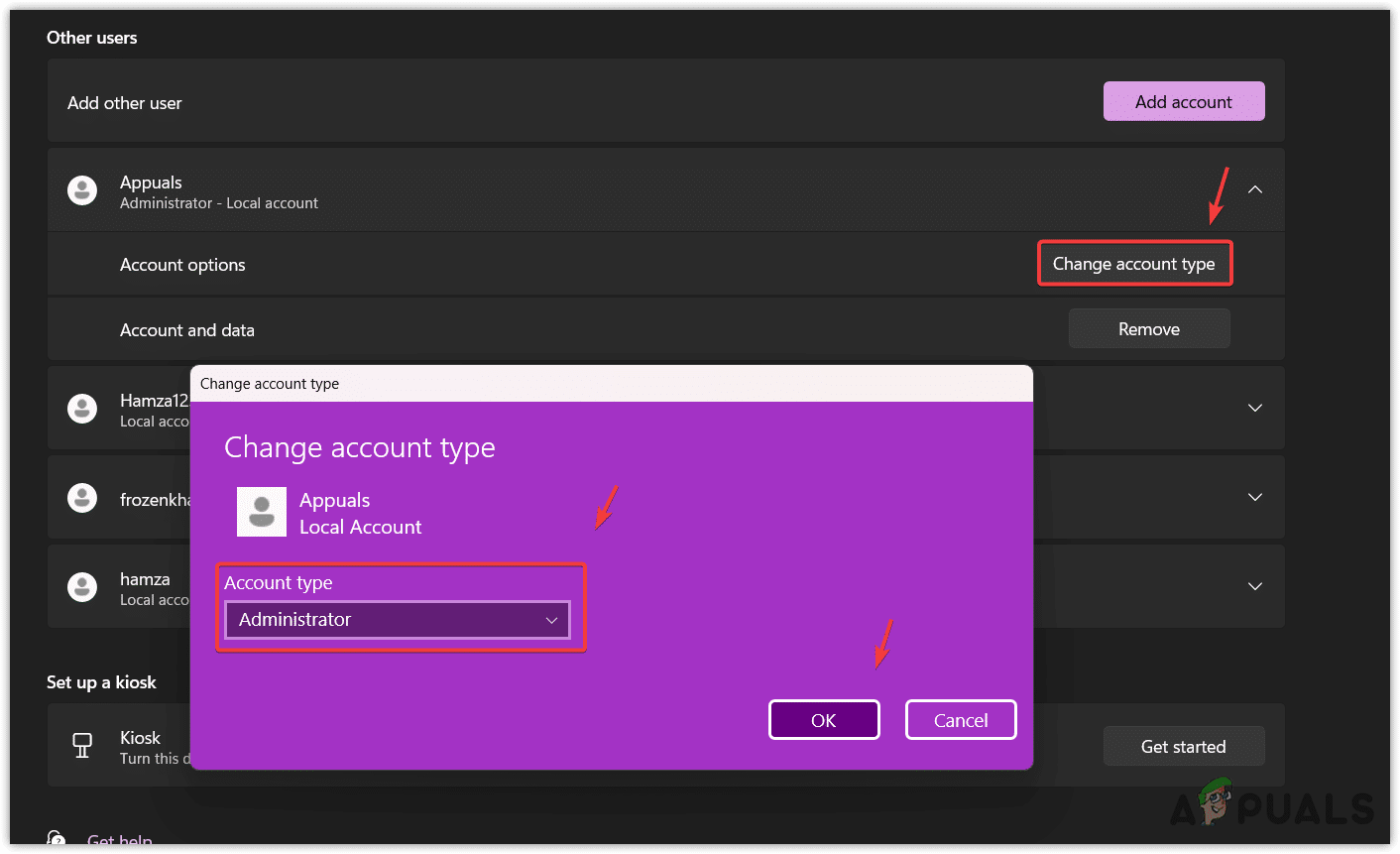Click the Appuals avatar in the user list
Image resolution: width=1400 pixels, height=854 pixels.
coord(82,190)
